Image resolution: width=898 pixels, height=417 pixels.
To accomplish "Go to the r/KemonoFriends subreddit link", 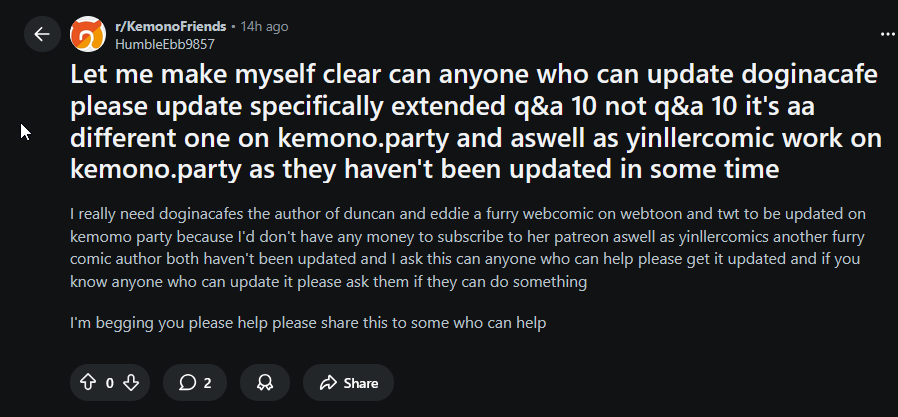I will [x=170, y=26].
